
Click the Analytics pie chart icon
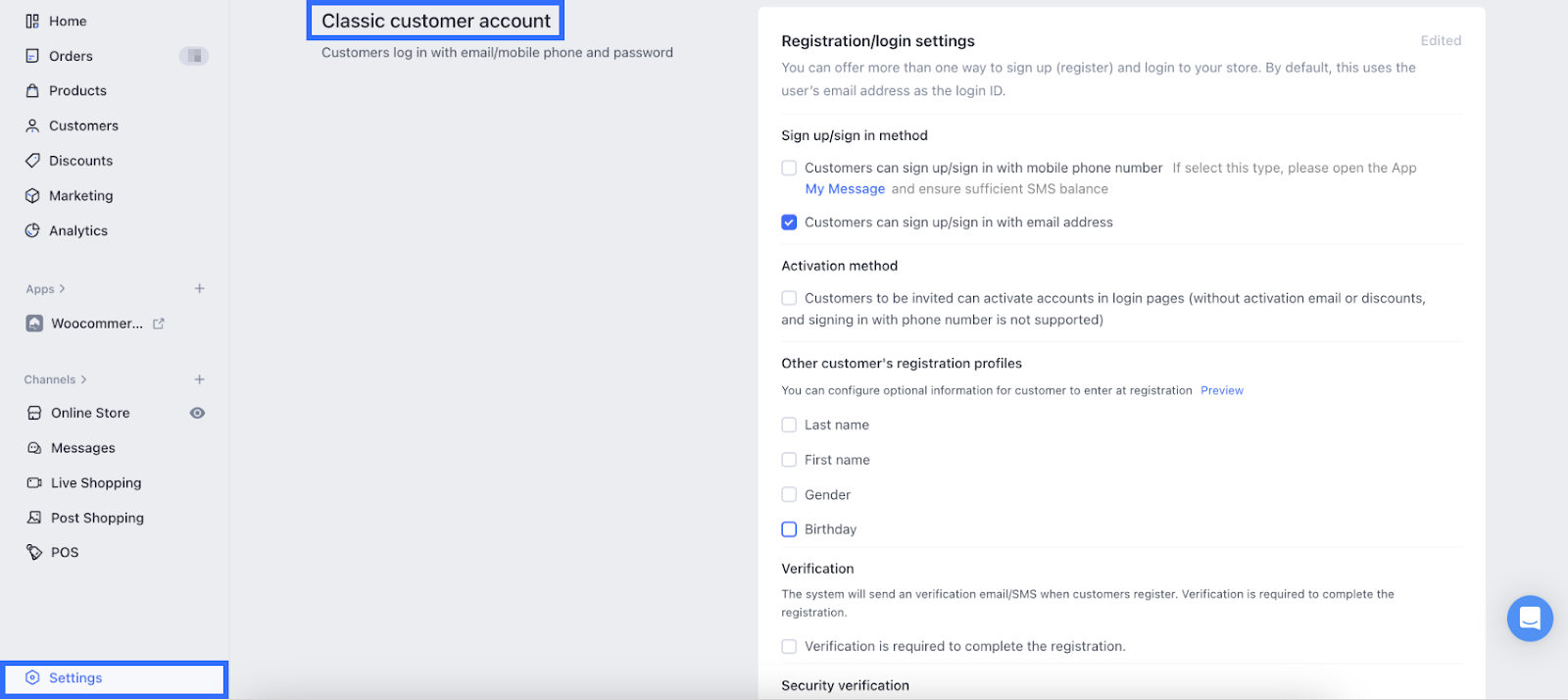[x=32, y=230]
